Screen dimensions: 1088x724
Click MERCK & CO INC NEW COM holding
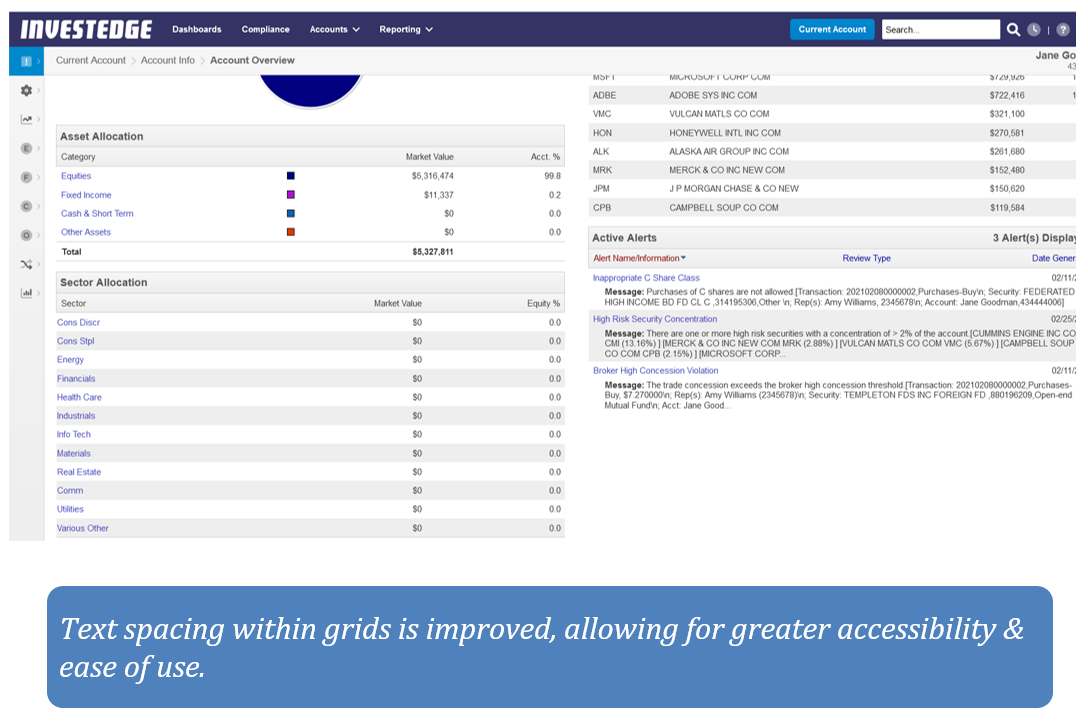(726, 170)
